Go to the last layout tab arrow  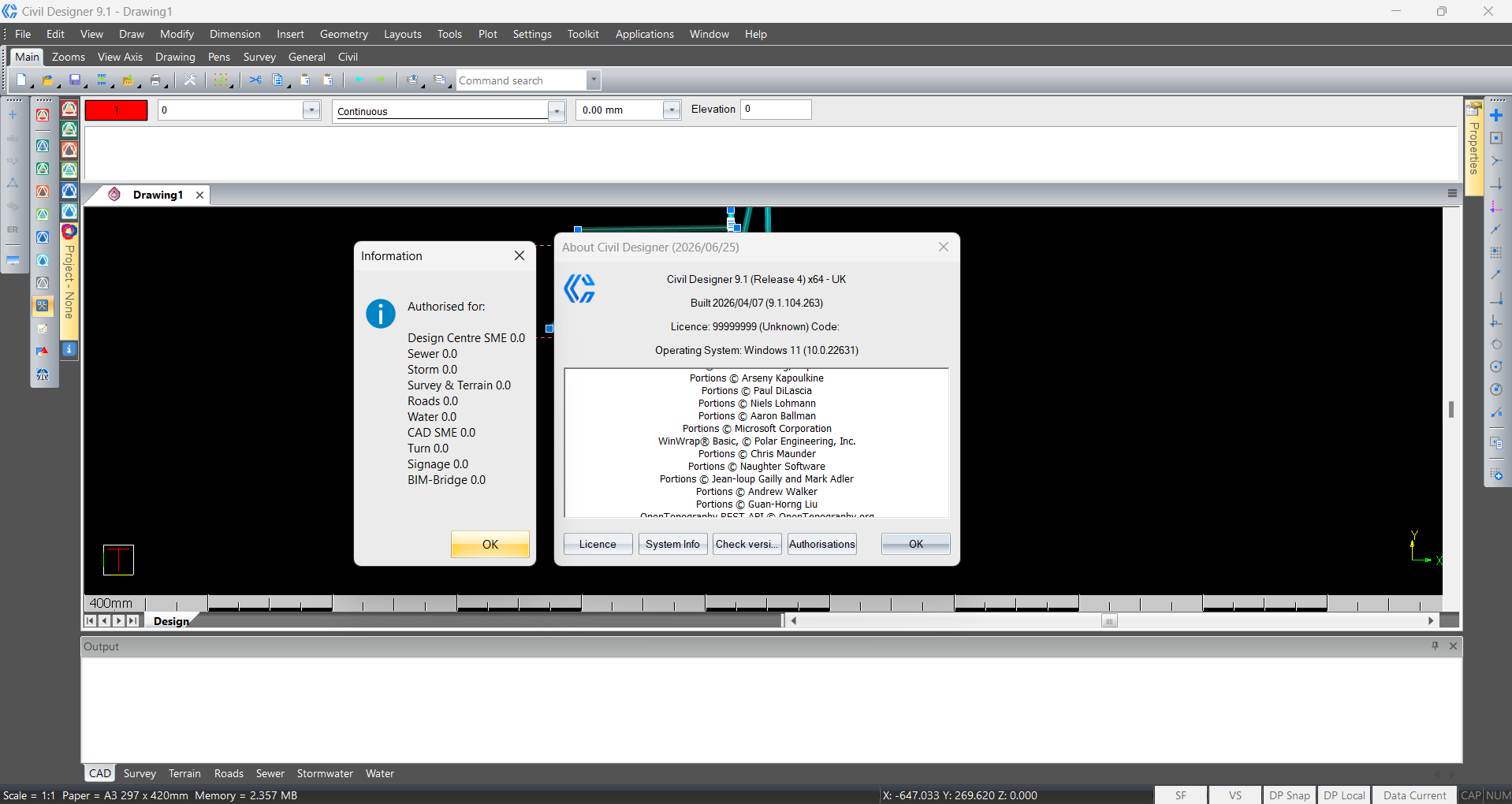coord(132,621)
